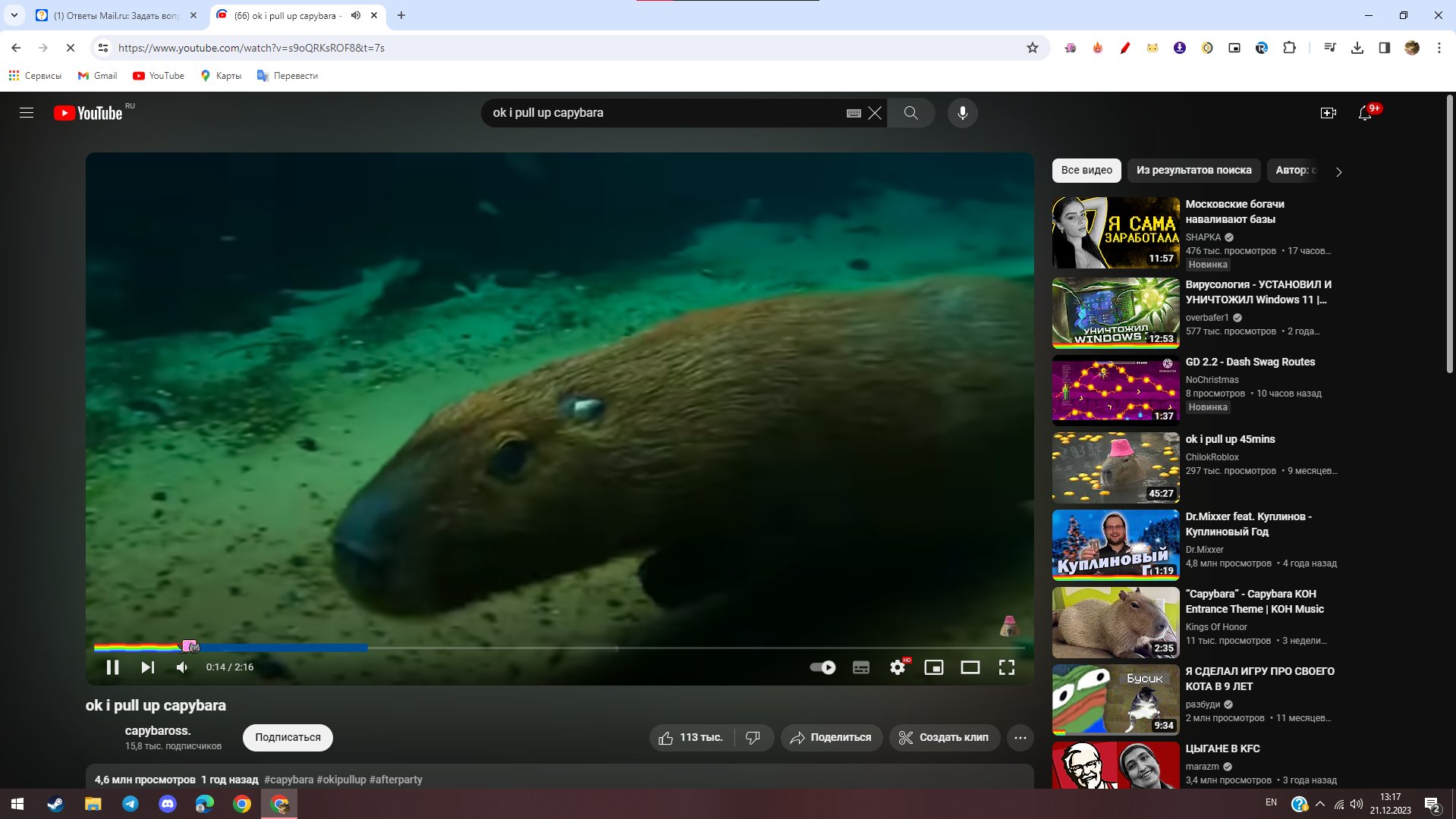Open 'Московские богачи' video thumbnail

tap(1116, 233)
